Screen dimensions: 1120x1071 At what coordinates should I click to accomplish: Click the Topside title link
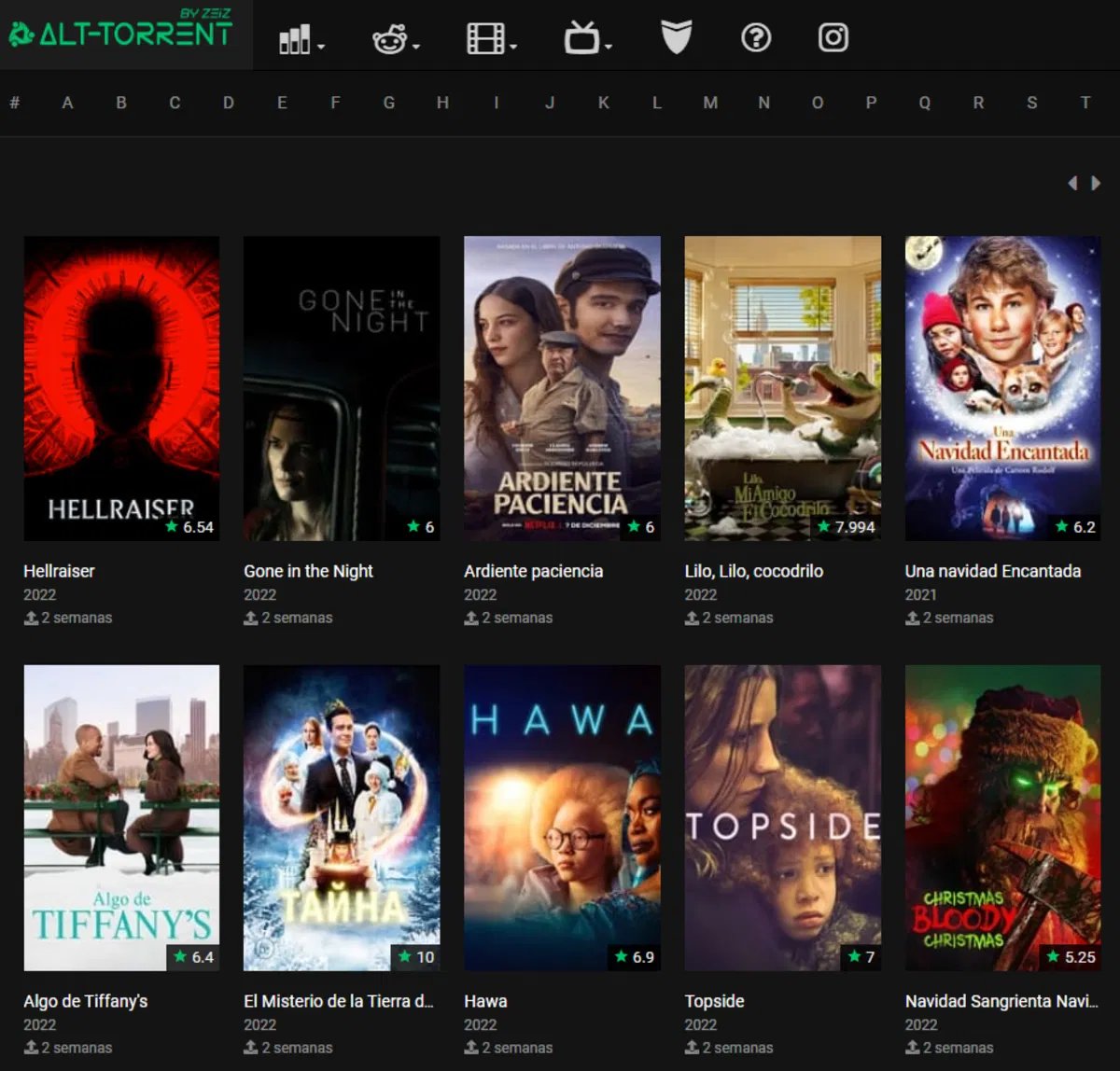[x=714, y=1001]
